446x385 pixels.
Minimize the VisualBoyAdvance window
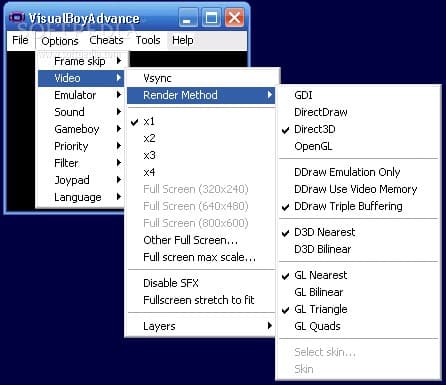188,17
